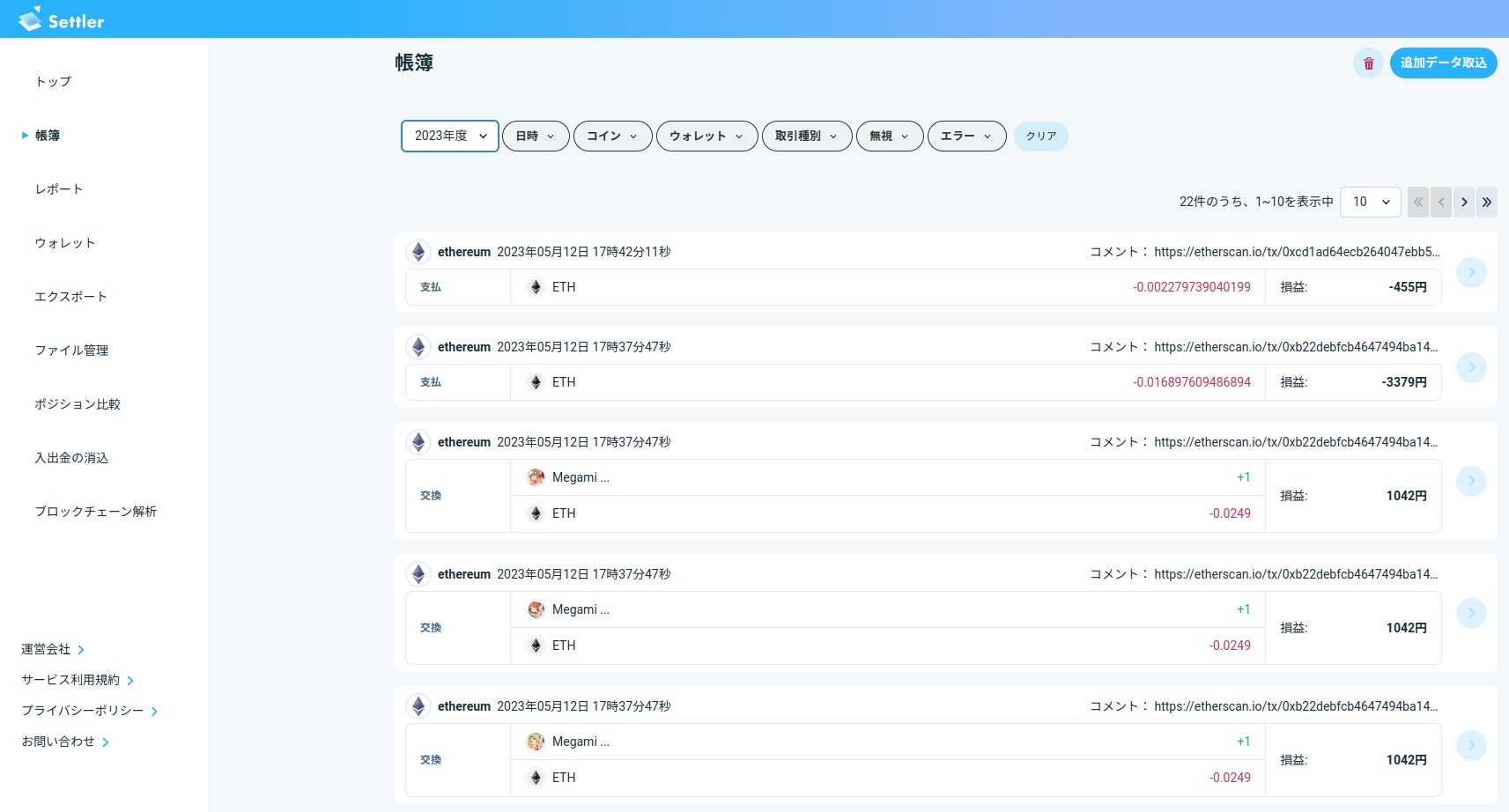Open details arrow for -3379円 payment transaction

coord(1471,367)
